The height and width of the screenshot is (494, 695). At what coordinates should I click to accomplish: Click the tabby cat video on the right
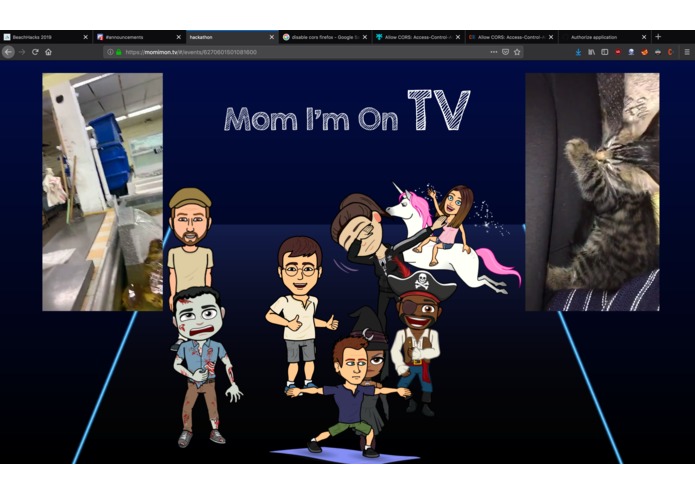(x=592, y=192)
